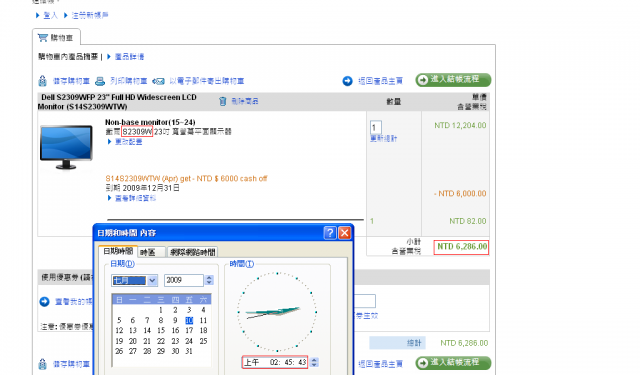Click the bottom 進入結帳流程 checkout button
Screen dimensions: 640x375
(x=453, y=363)
